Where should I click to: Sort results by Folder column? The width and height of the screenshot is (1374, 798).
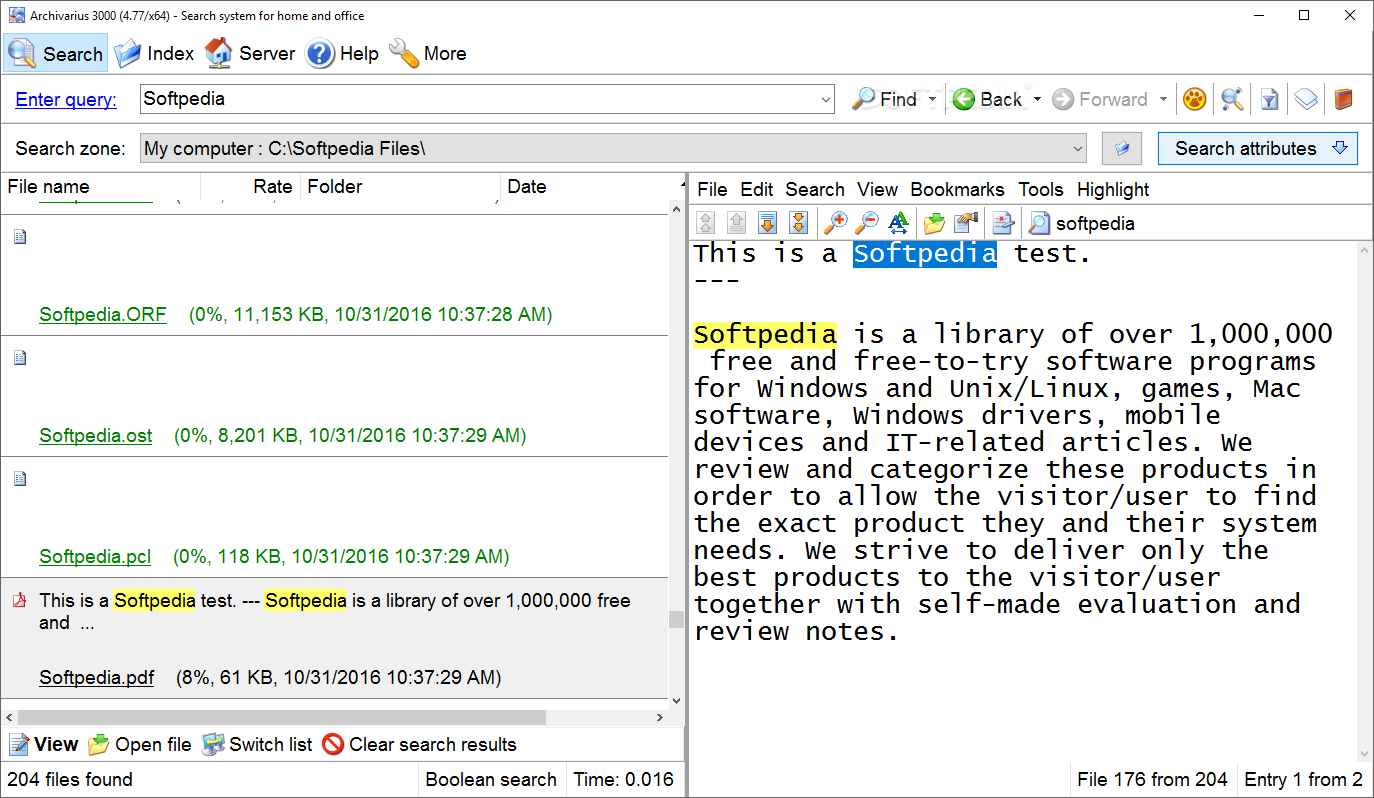[x=400, y=186]
